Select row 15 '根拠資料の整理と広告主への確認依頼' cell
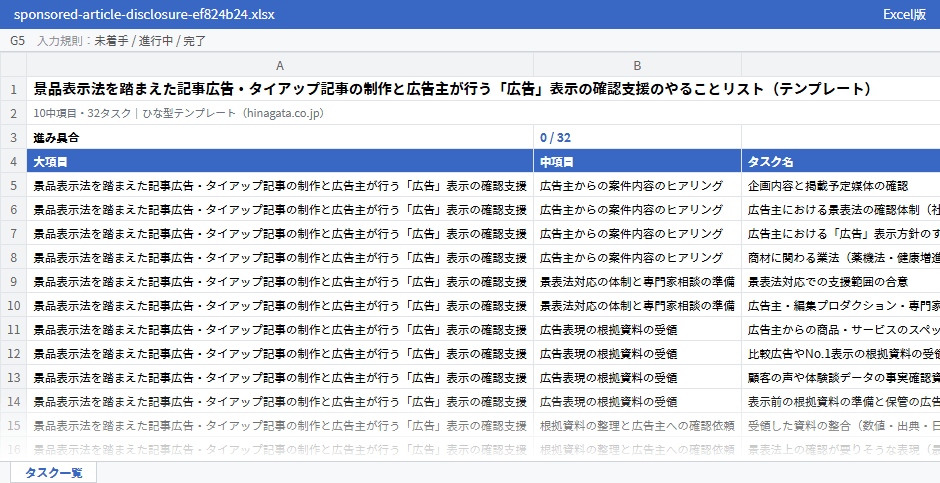 pyautogui.click(x=637, y=425)
